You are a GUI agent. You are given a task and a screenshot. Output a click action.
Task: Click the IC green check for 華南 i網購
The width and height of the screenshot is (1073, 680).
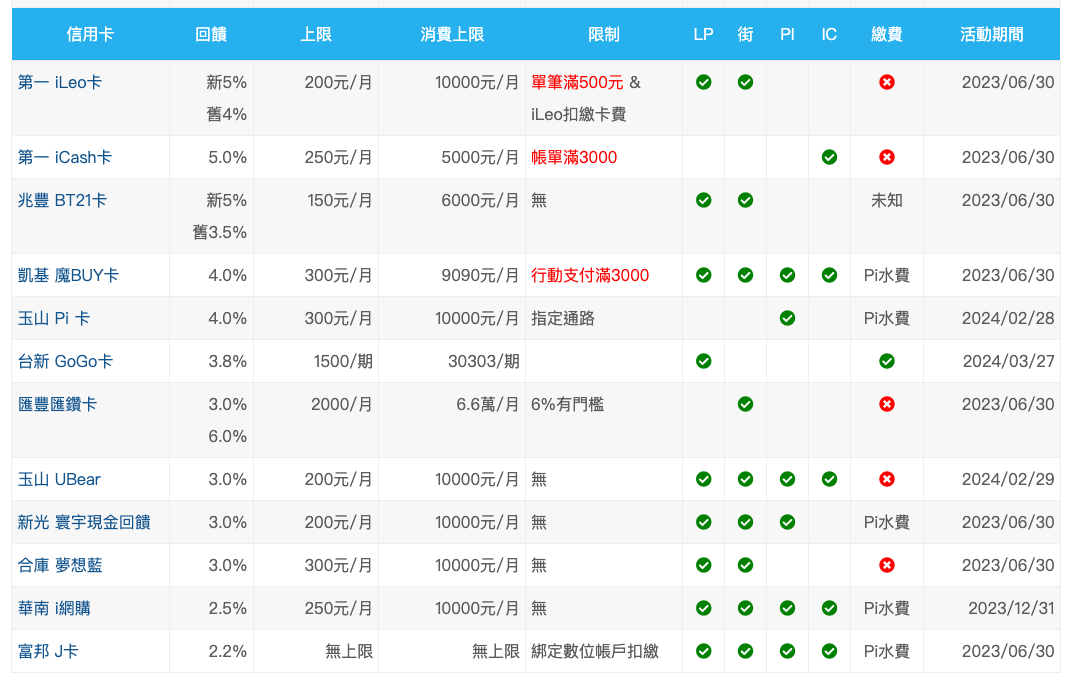point(829,608)
